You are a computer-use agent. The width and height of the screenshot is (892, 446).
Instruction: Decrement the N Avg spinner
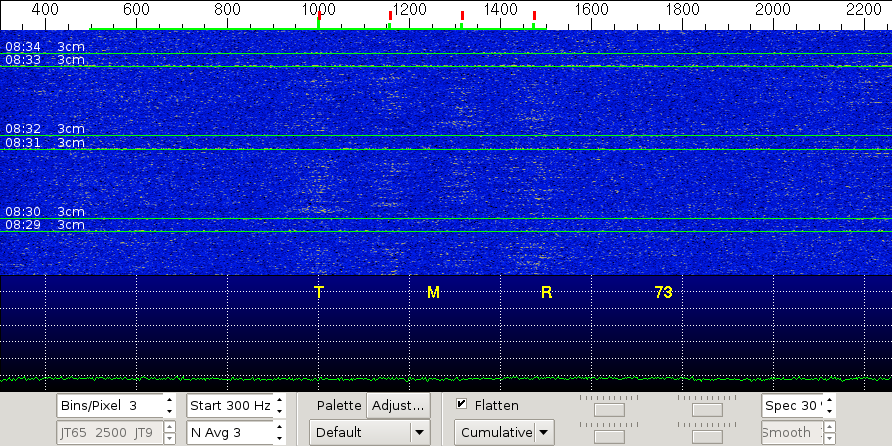[279, 438]
